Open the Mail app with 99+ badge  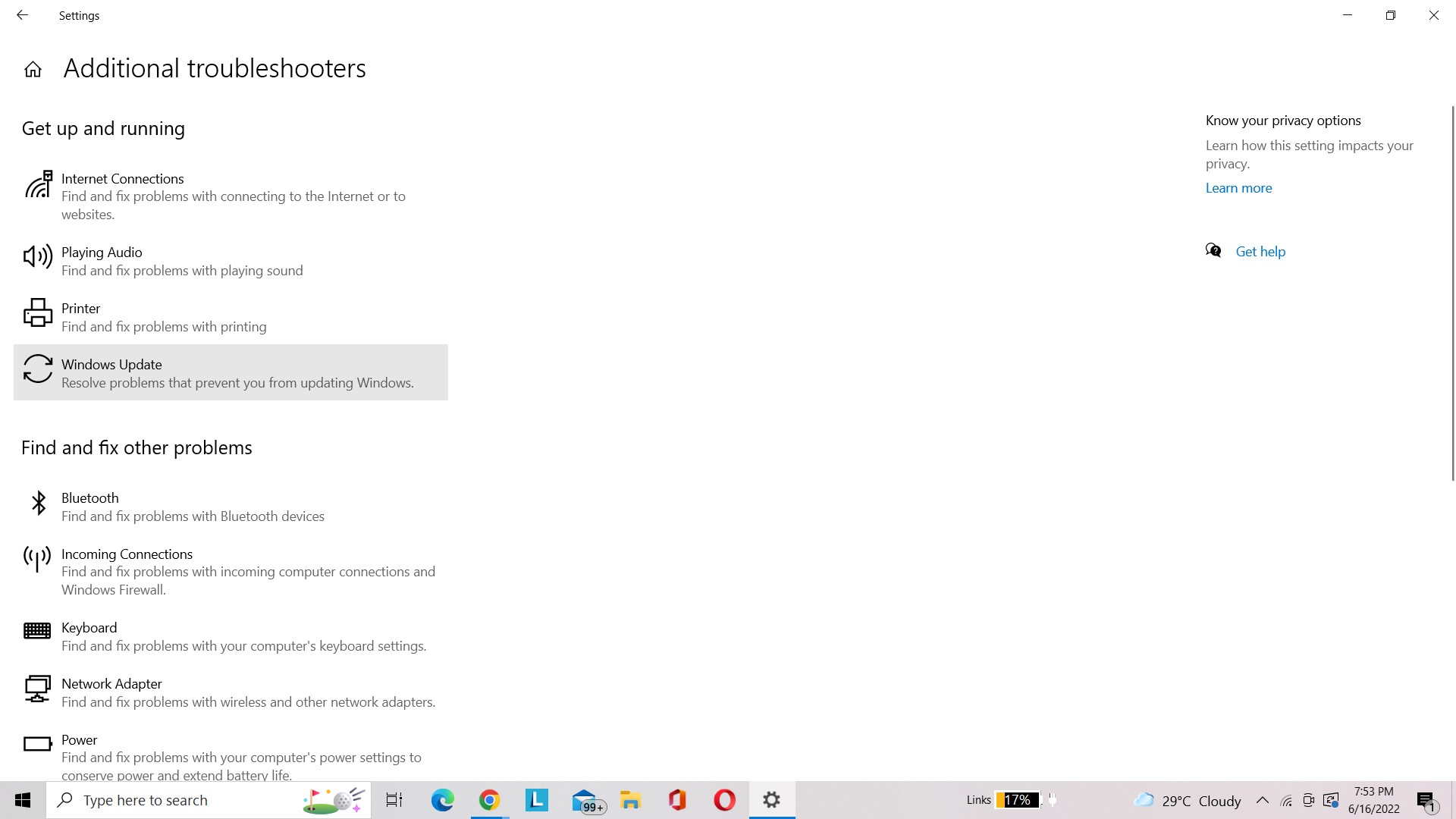(x=585, y=801)
